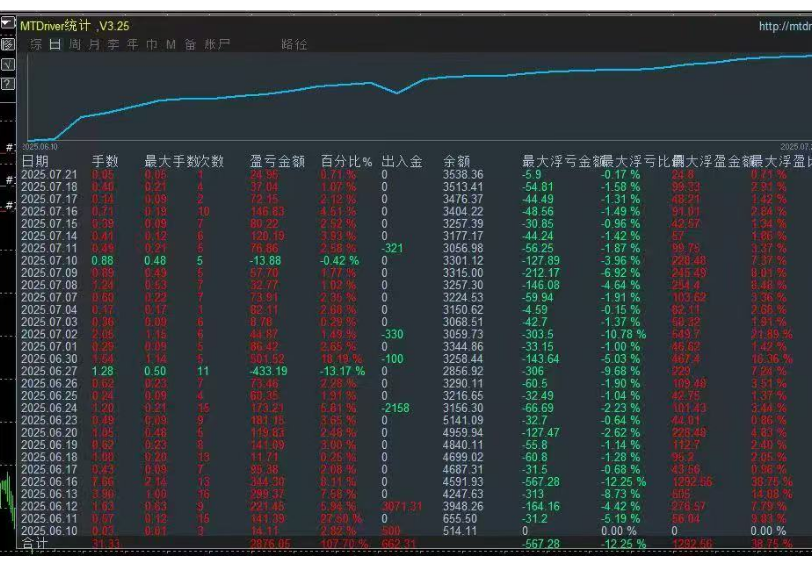Click the 手数 column header
Screen dimensions: 812x572
pyautogui.click(x=105, y=162)
